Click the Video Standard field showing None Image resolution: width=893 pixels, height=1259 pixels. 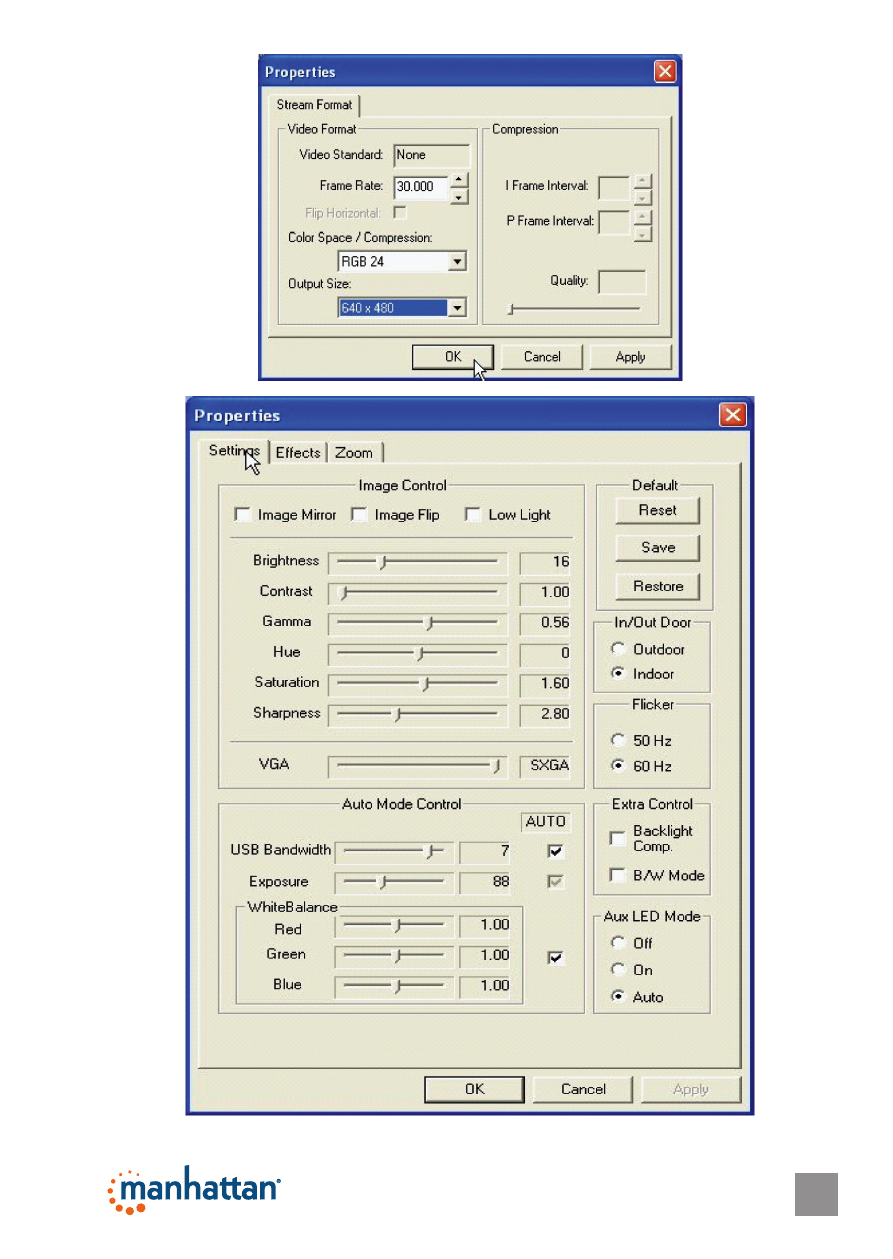click(432, 155)
